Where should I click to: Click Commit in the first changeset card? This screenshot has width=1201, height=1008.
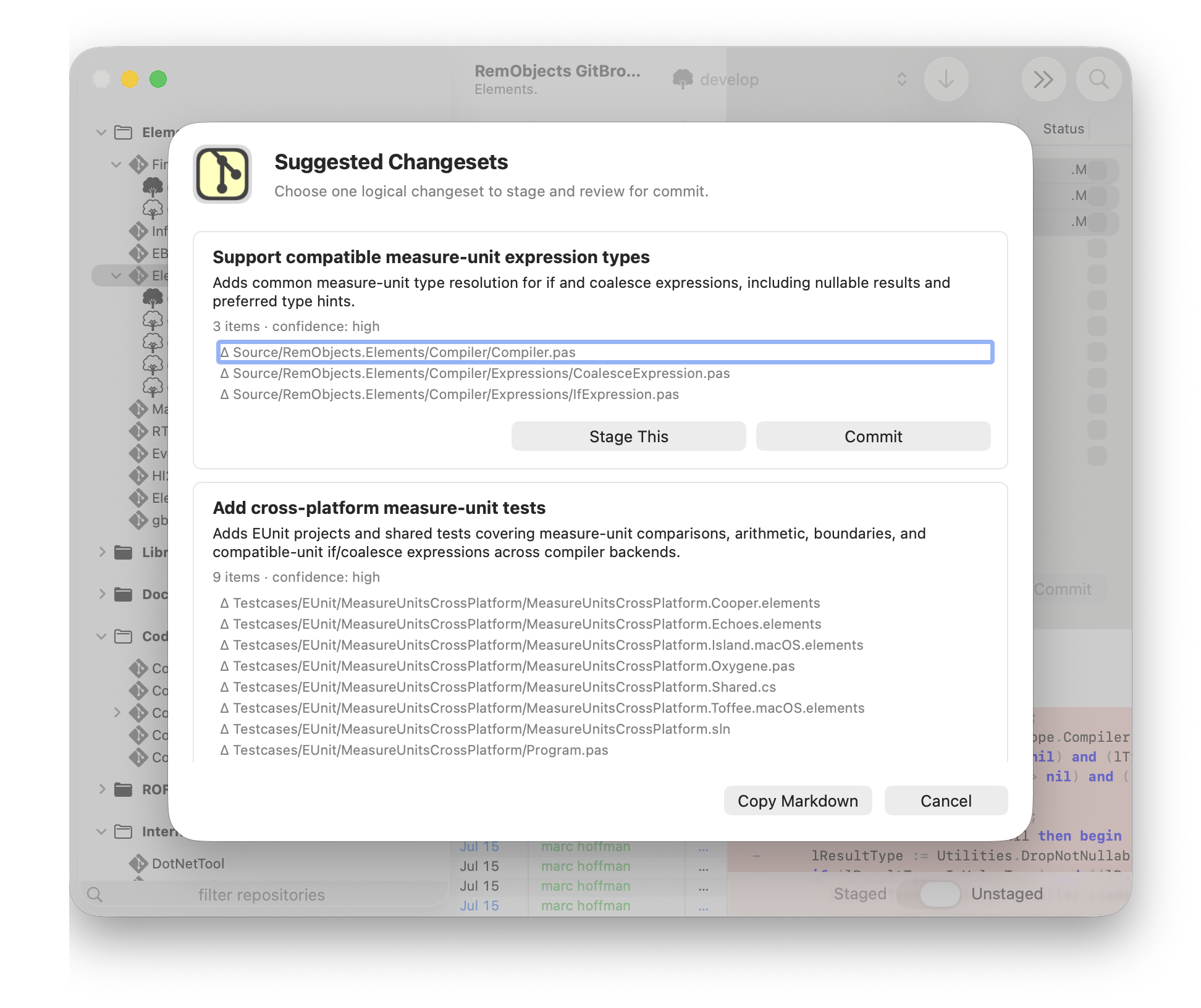click(x=873, y=437)
